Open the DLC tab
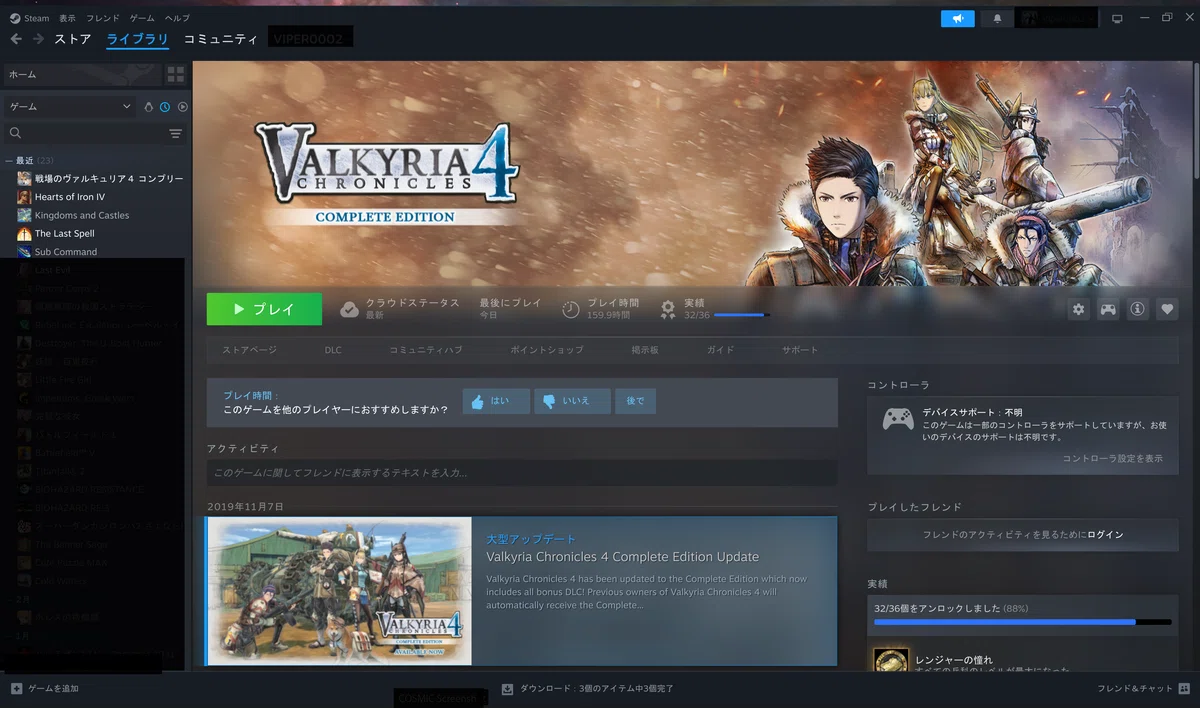 [x=333, y=350]
